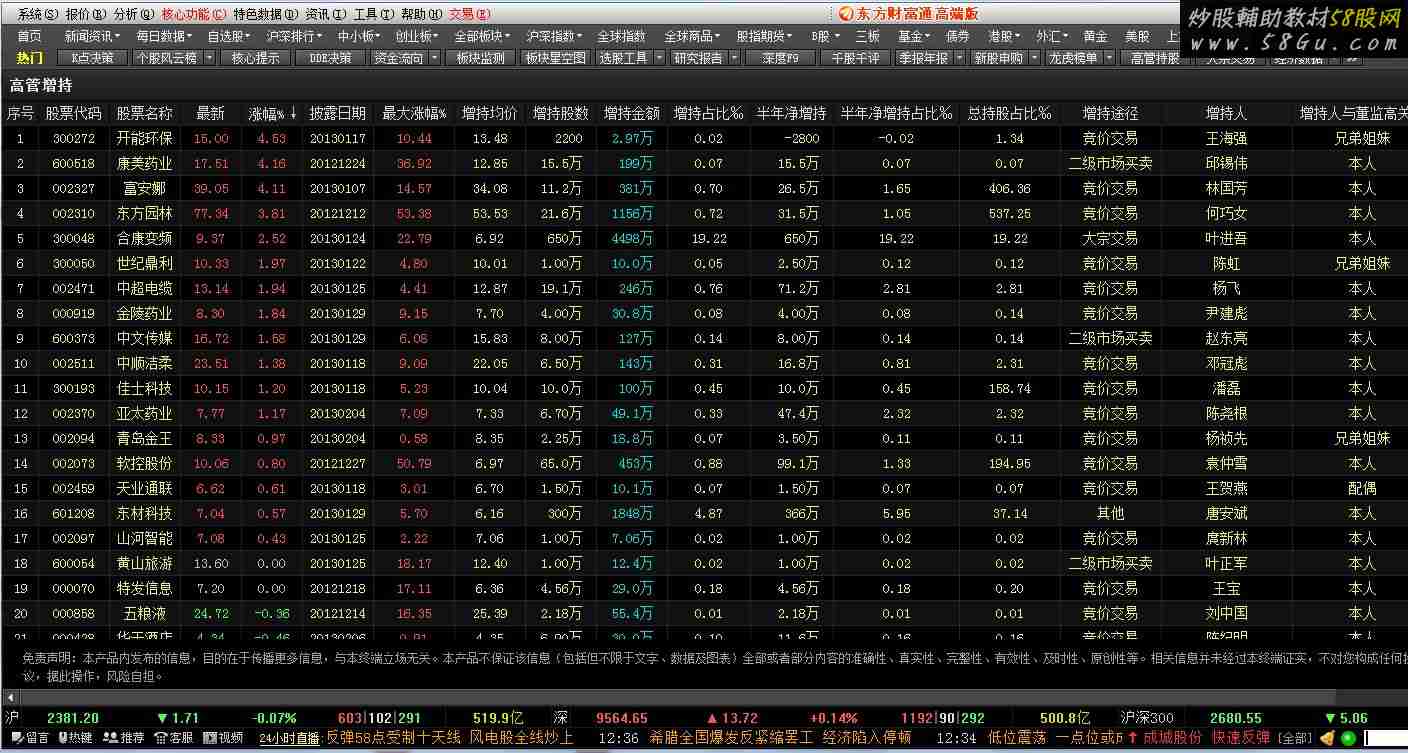Open the 核心功能(C) menu
Viewport: 1408px width, 753px height.
[192, 14]
